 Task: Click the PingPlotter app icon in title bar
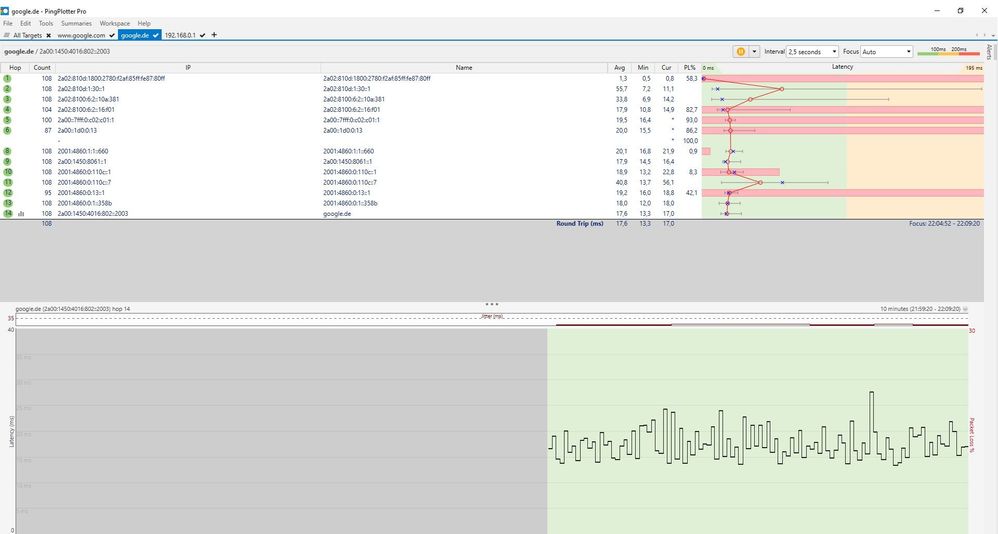[5, 11]
